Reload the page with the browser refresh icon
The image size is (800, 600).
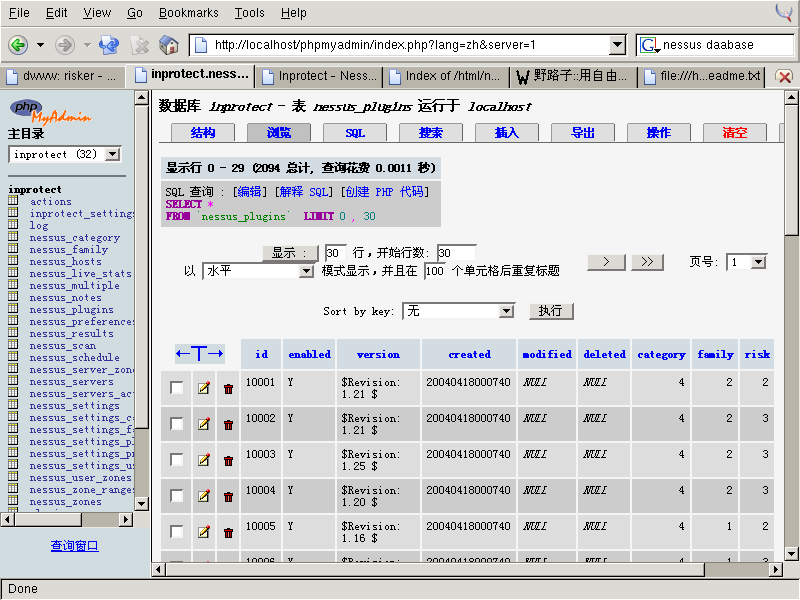click(108, 44)
